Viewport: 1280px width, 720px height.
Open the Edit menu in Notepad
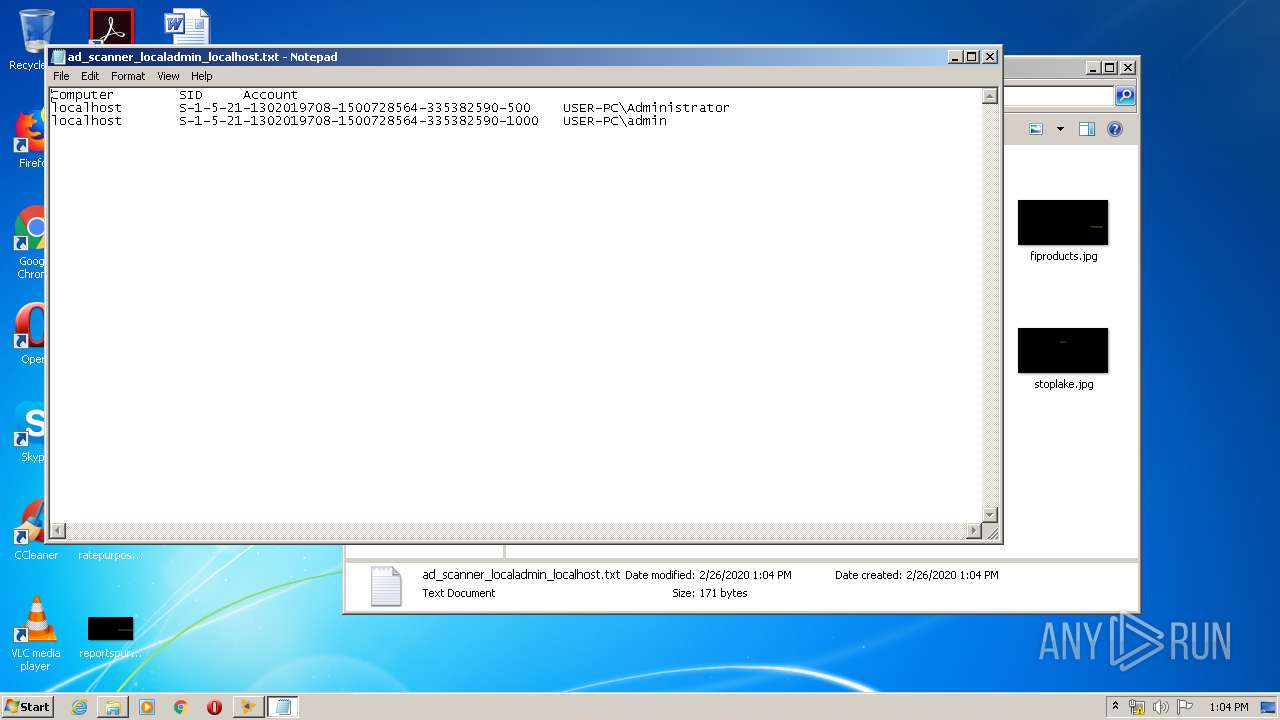(x=90, y=76)
